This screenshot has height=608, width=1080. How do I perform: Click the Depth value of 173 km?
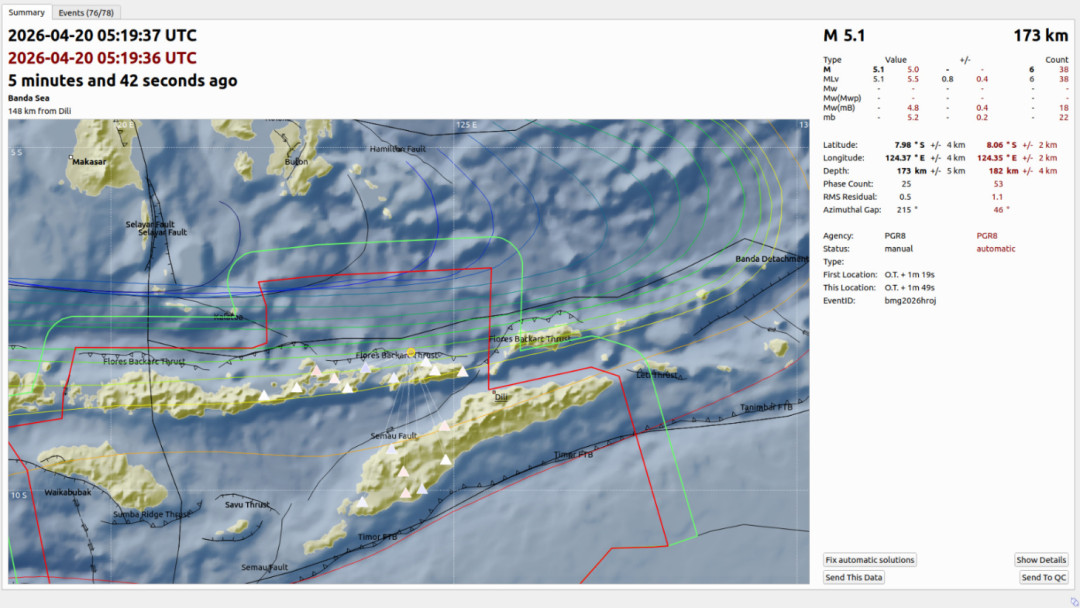click(x=910, y=170)
